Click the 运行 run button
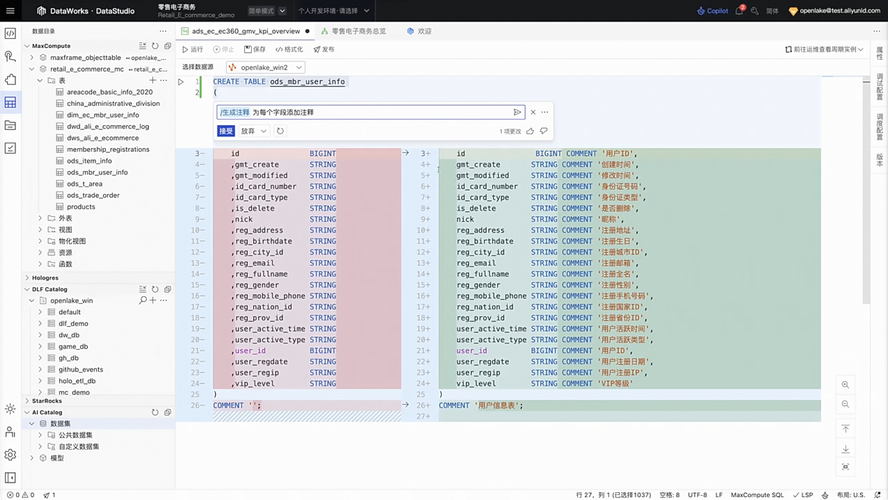The height and width of the screenshot is (500, 888). click(x=193, y=49)
